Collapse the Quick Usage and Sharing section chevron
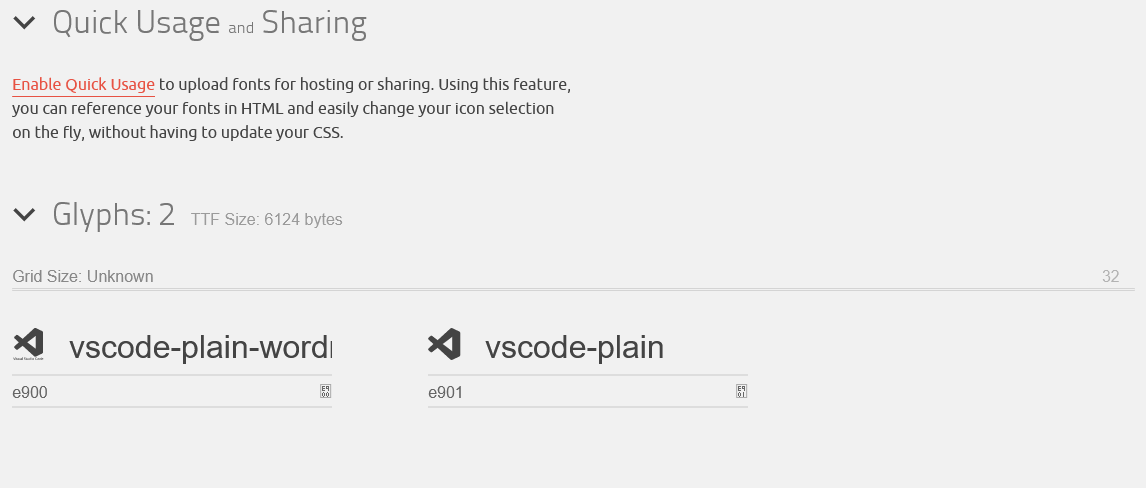 pyautogui.click(x=24, y=23)
